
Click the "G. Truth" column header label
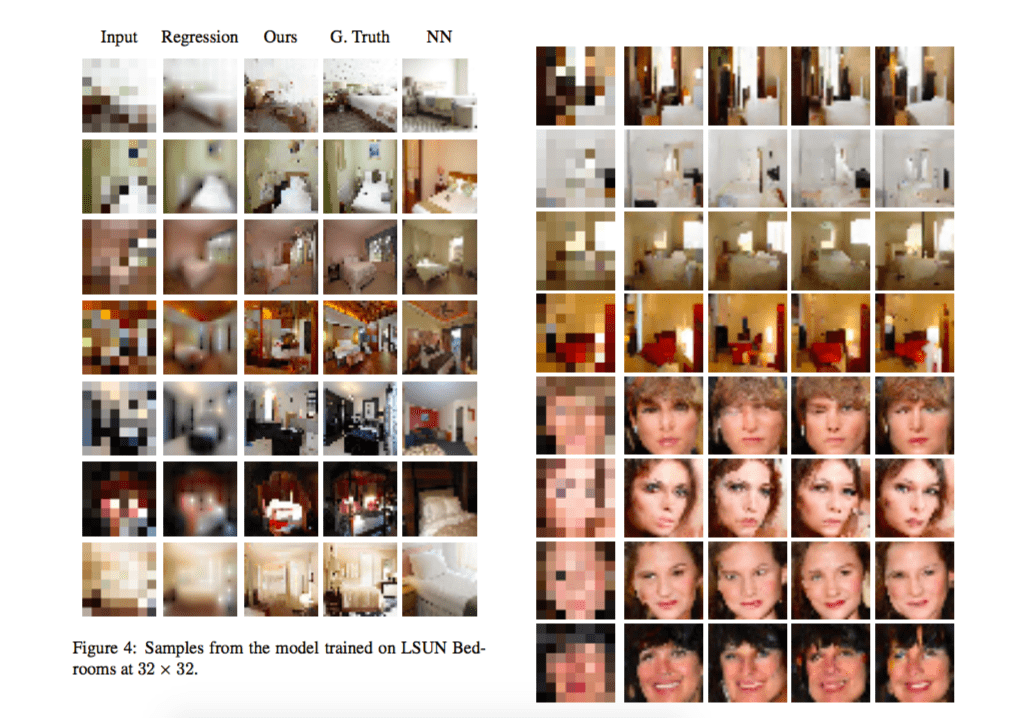[358, 37]
